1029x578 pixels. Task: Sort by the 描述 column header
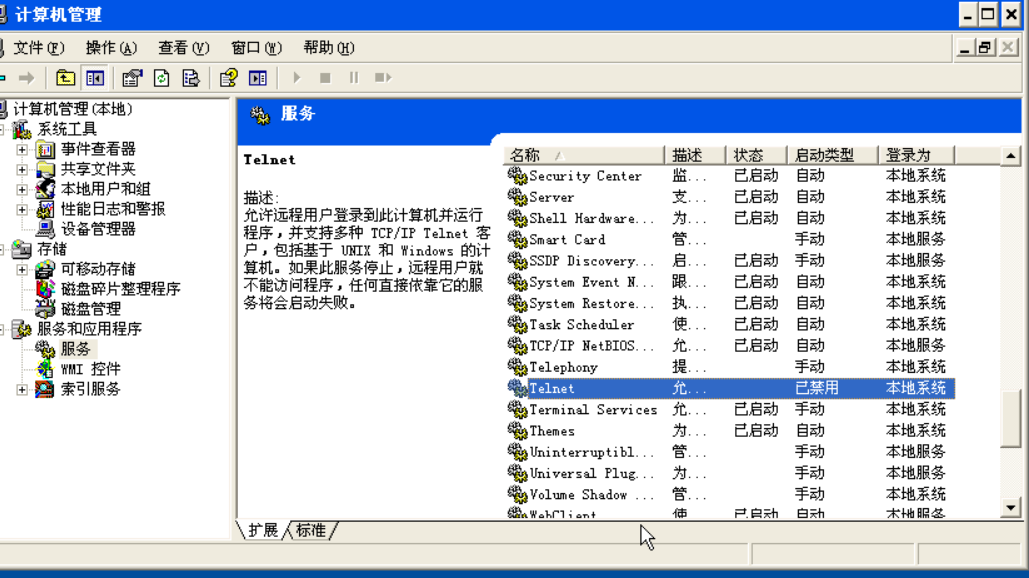[695, 155]
